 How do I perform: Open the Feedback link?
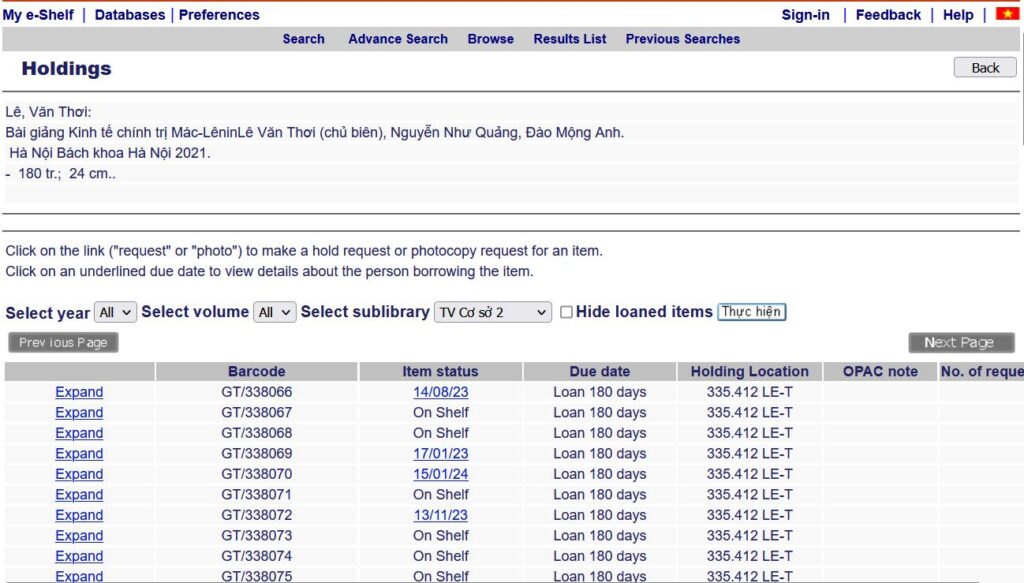tap(888, 15)
